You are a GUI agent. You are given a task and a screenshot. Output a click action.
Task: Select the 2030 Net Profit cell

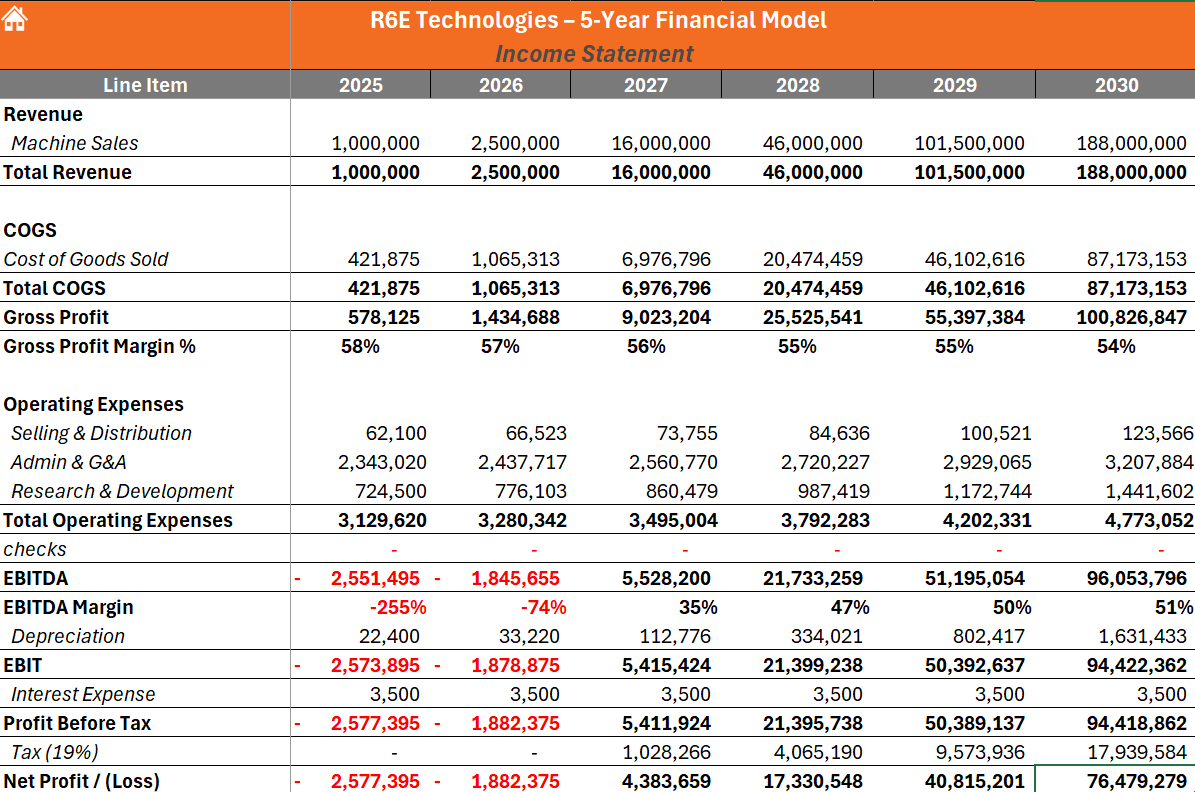point(1130,781)
